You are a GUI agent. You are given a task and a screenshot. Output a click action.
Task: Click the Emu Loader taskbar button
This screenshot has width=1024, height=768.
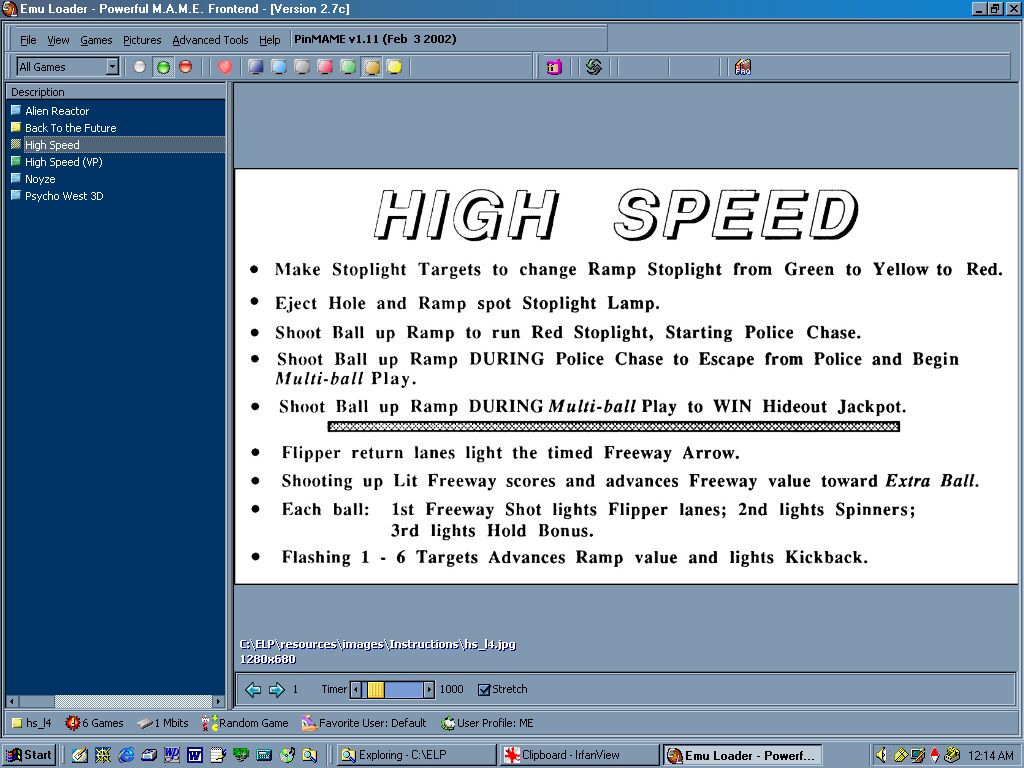742,756
